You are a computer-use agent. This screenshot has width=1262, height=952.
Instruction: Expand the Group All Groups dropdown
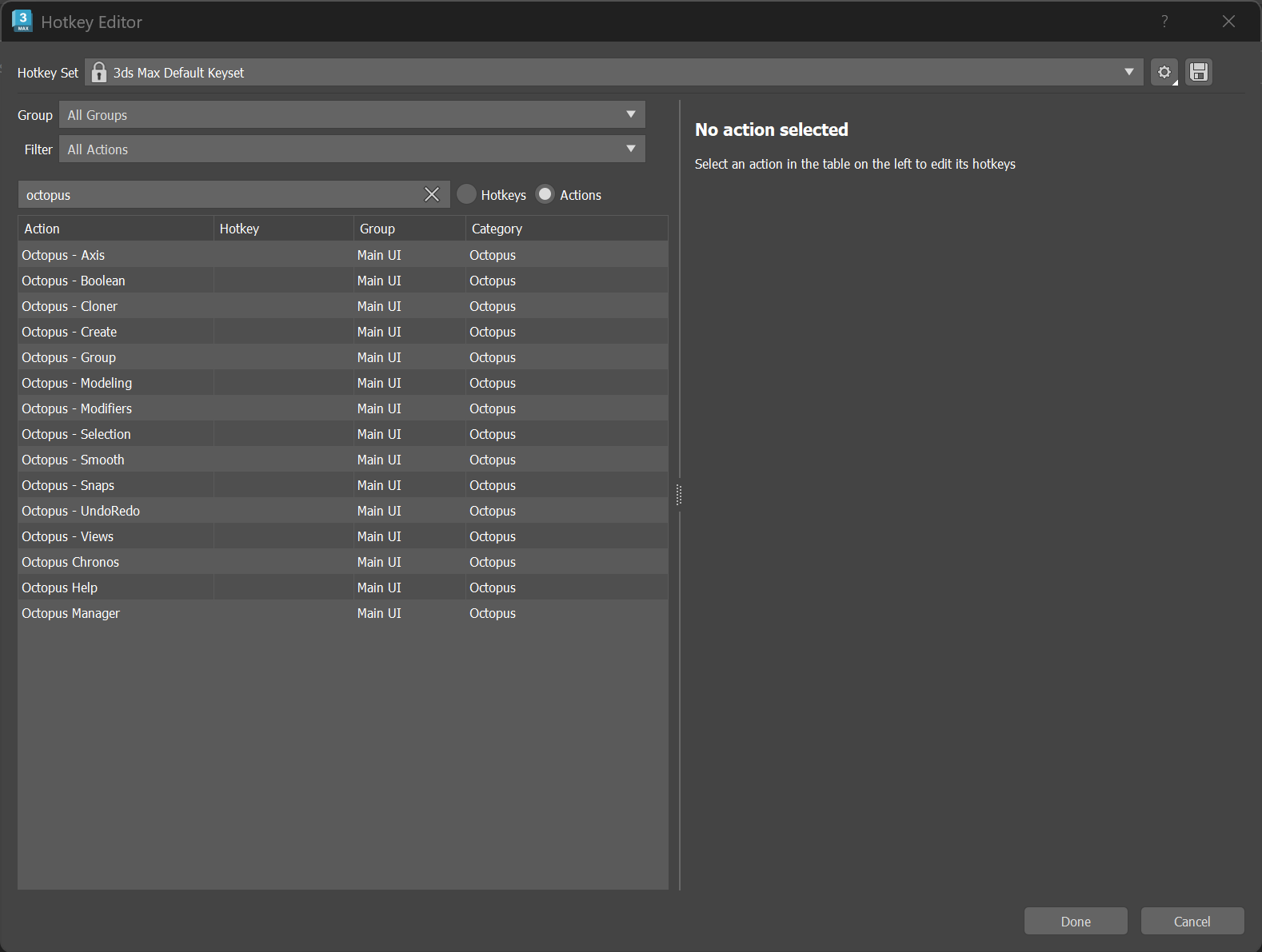(x=352, y=115)
